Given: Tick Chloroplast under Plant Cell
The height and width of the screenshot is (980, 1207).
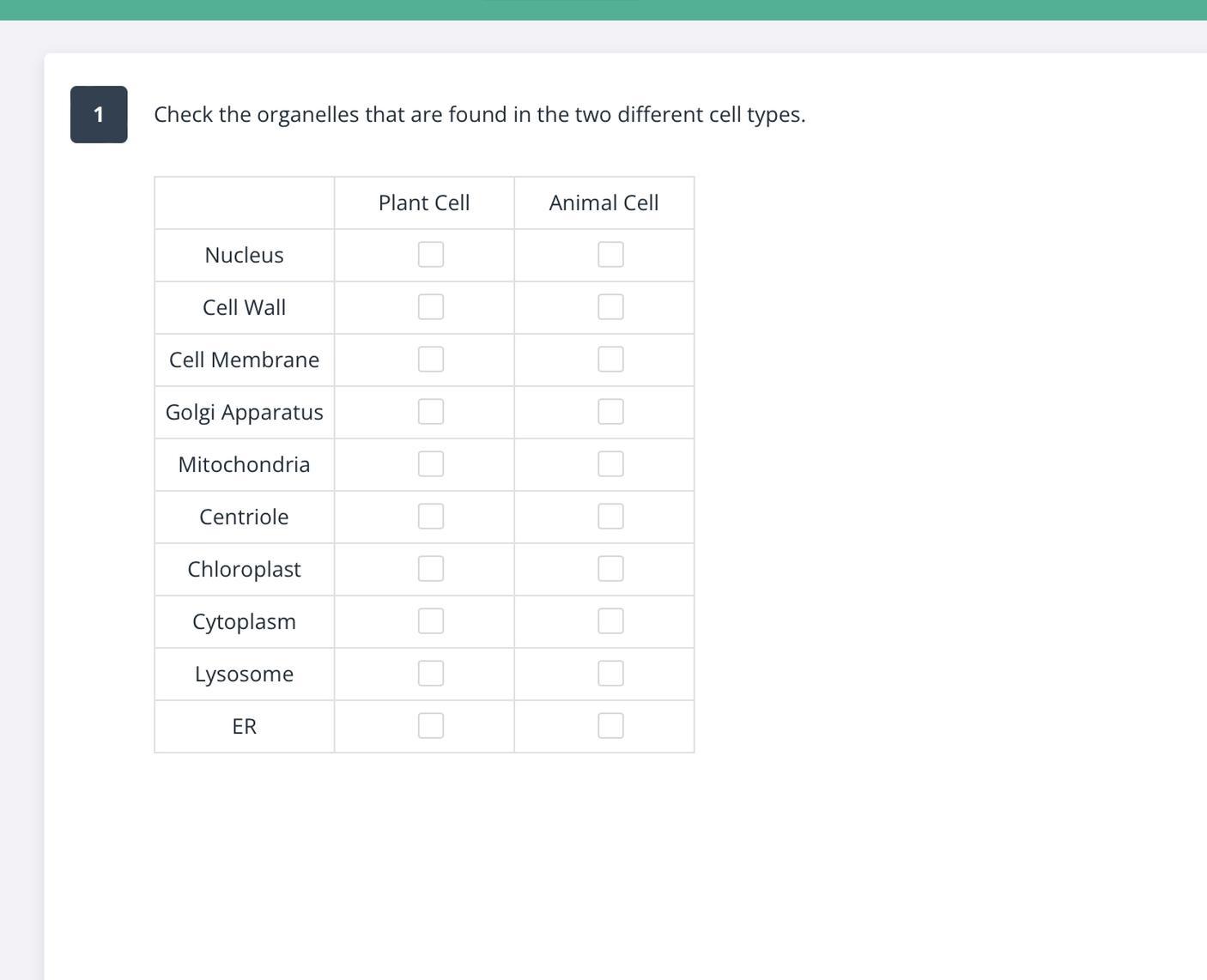Looking at the screenshot, I should [431, 569].
